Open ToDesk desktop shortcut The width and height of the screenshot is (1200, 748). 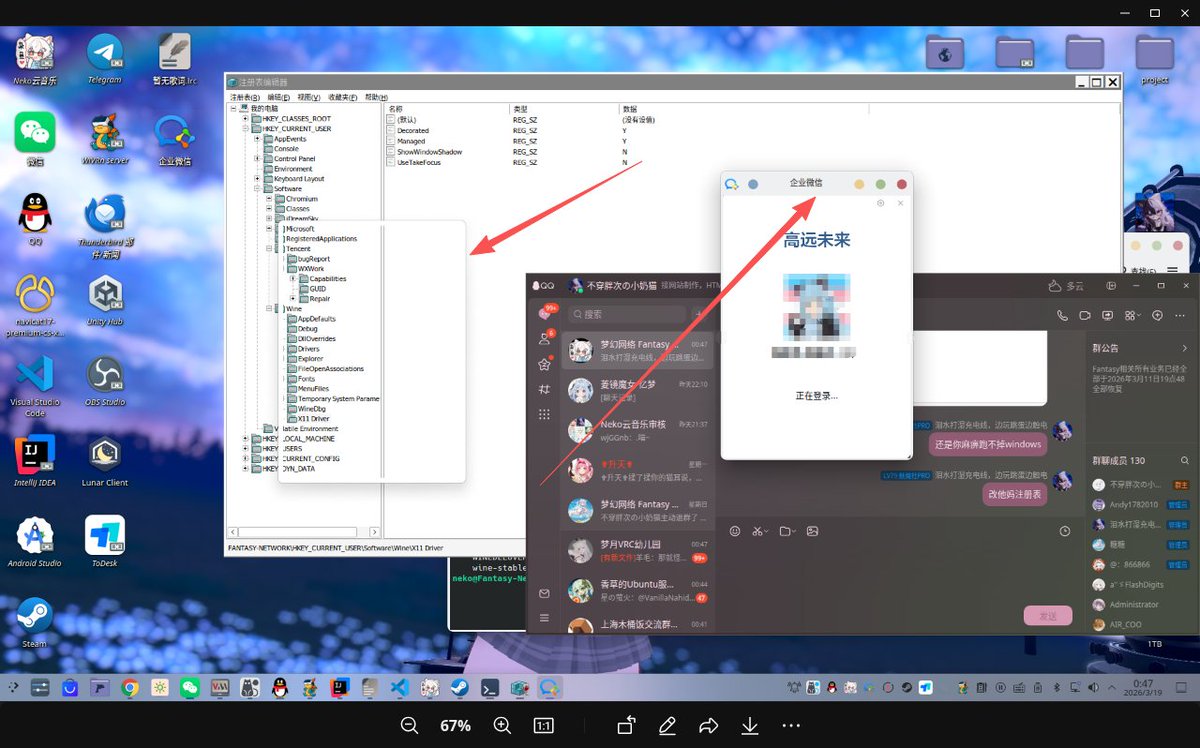coord(105,541)
